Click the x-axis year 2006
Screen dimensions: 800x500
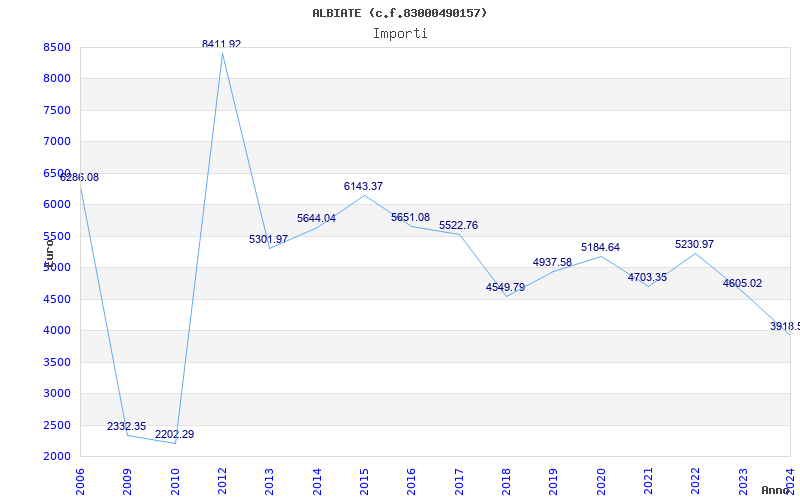point(80,482)
